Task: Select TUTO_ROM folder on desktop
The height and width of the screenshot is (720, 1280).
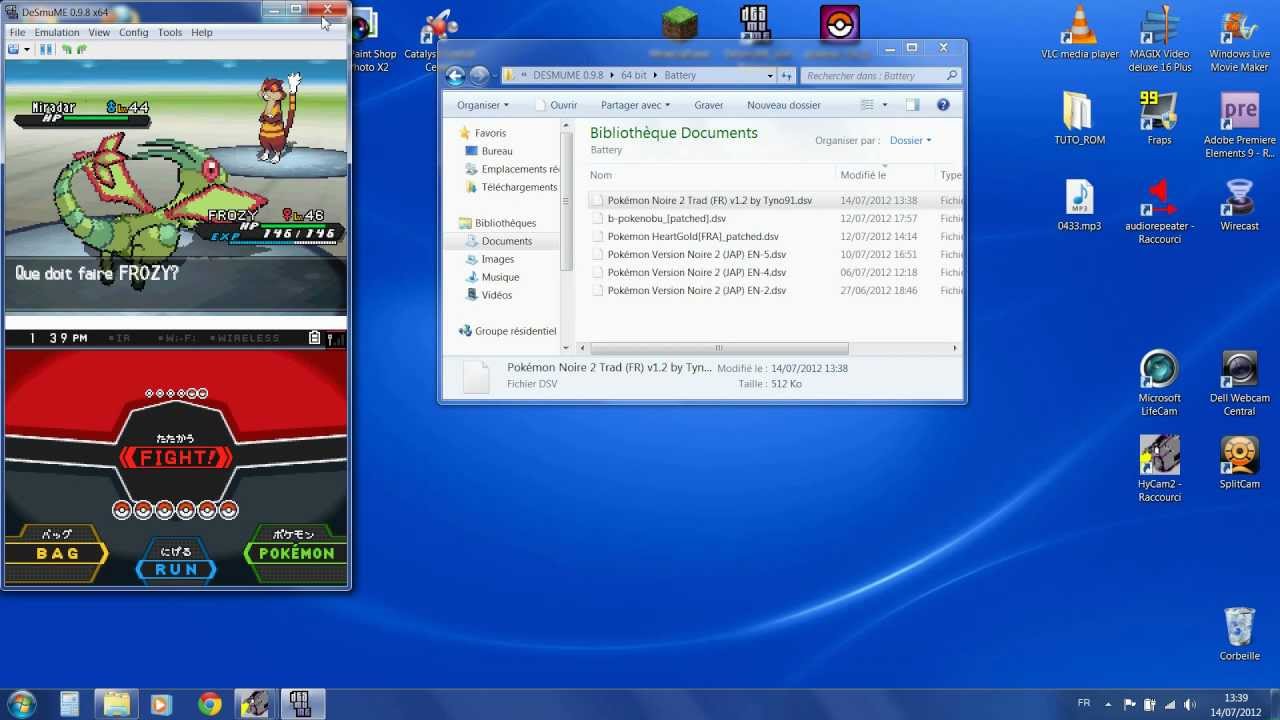Action: 1079,119
